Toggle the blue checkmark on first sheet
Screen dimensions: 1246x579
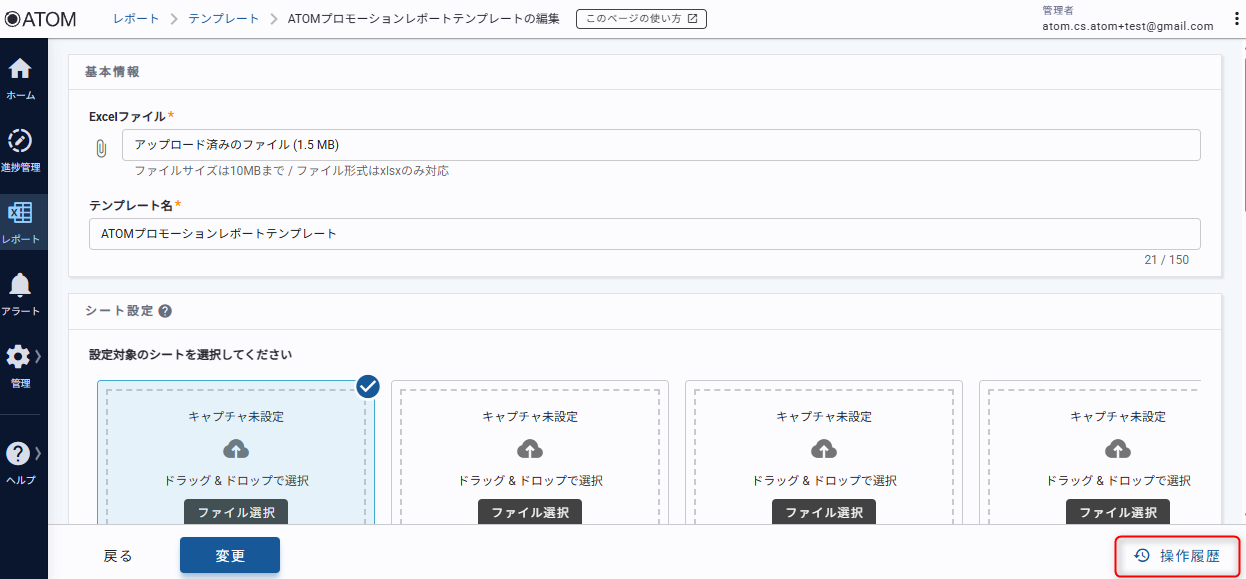[x=367, y=386]
